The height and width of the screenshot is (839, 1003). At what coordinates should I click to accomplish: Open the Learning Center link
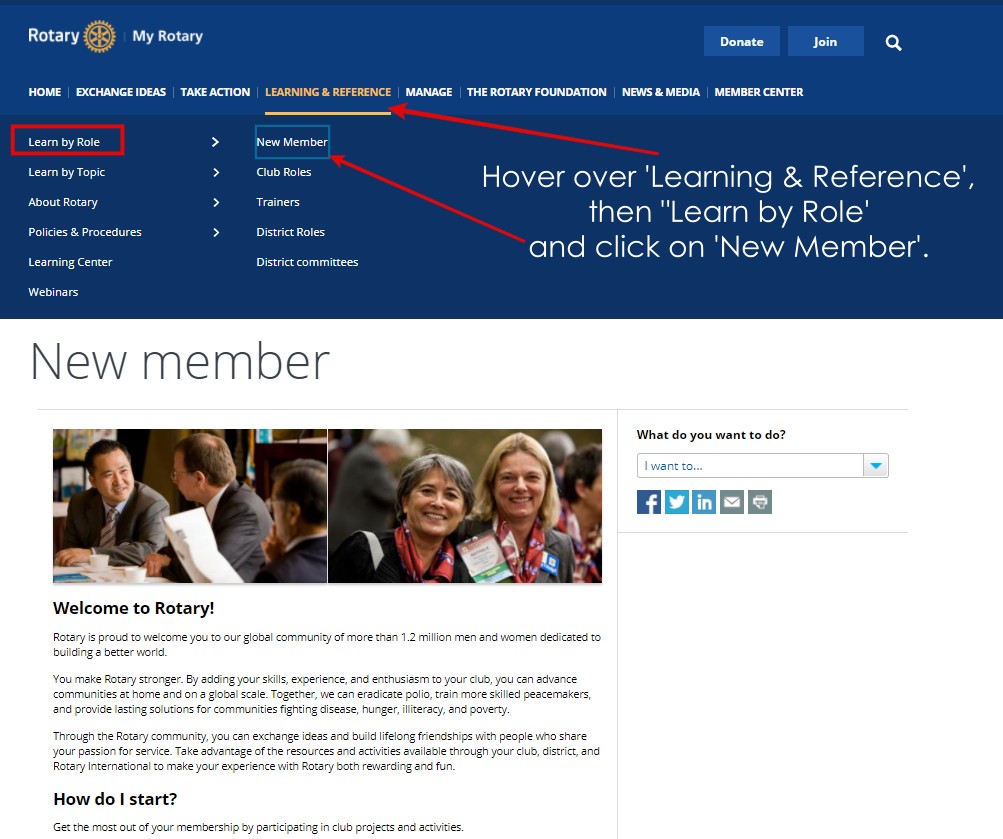pyautogui.click(x=70, y=262)
